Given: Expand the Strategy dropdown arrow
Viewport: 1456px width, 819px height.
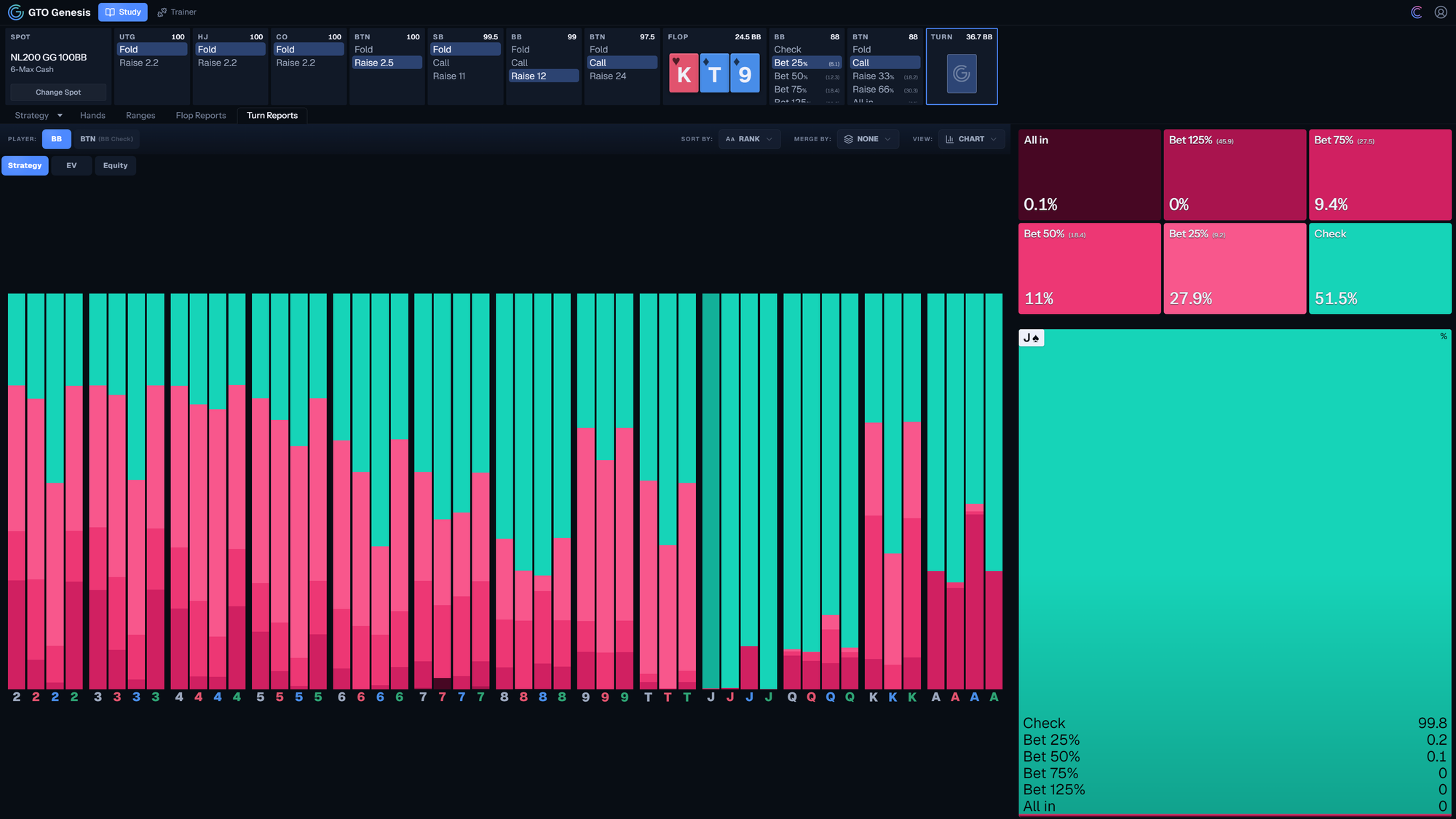Looking at the screenshot, I should click(60, 116).
